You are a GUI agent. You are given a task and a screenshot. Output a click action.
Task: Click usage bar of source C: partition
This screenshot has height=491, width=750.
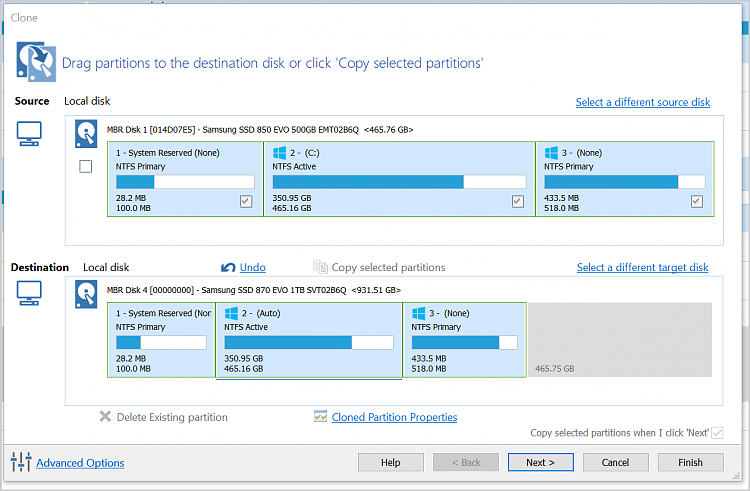[x=399, y=182]
